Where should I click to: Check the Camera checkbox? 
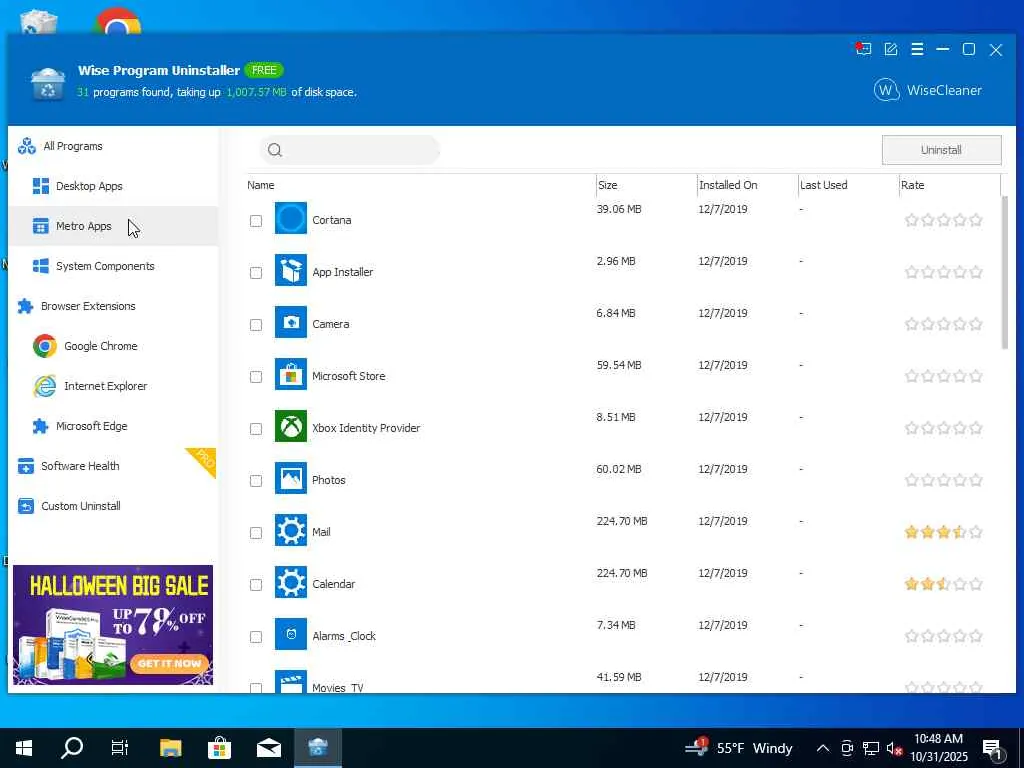click(x=256, y=325)
